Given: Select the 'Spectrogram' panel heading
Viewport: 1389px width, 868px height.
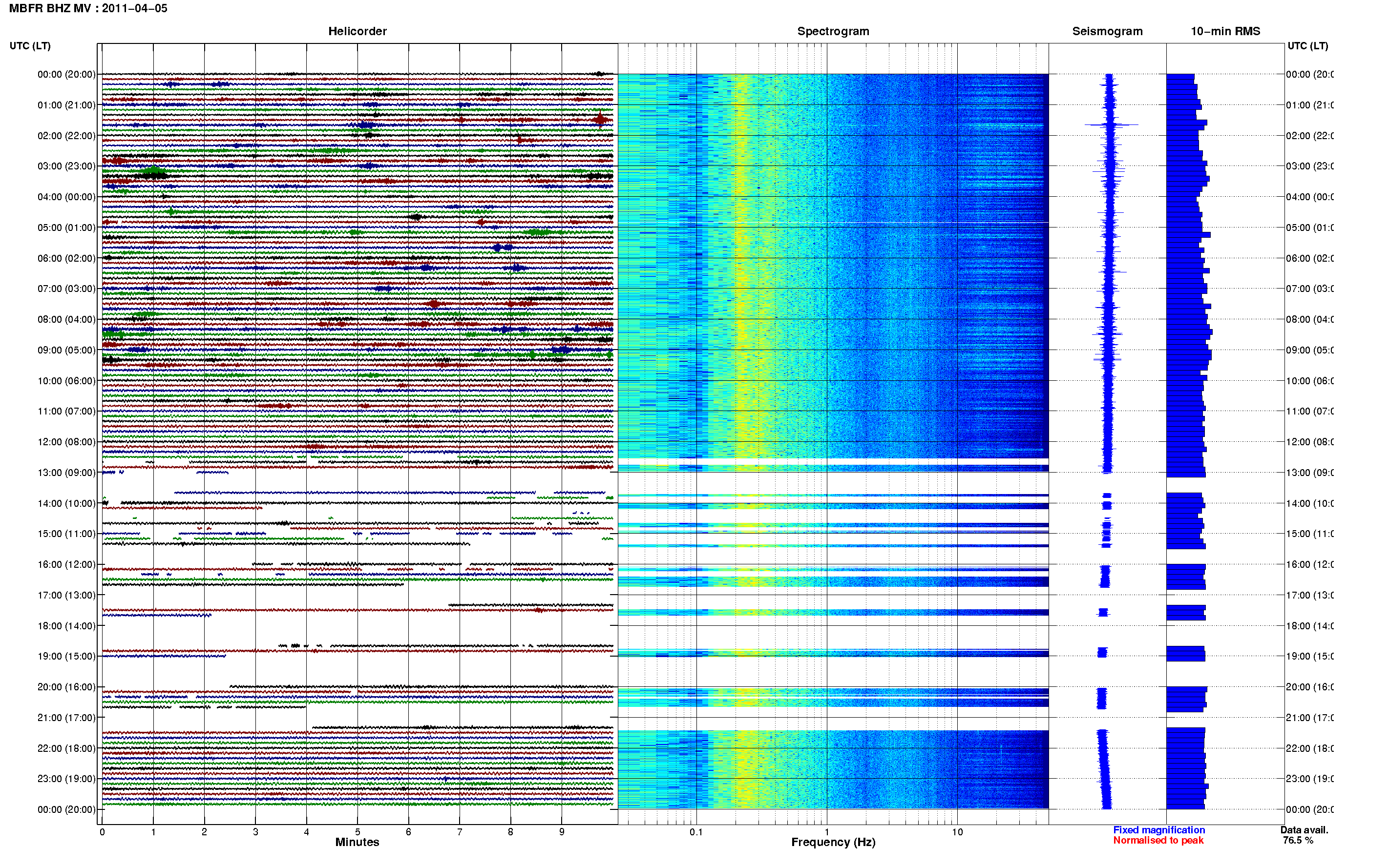Looking at the screenshot, I should point(833,31).
